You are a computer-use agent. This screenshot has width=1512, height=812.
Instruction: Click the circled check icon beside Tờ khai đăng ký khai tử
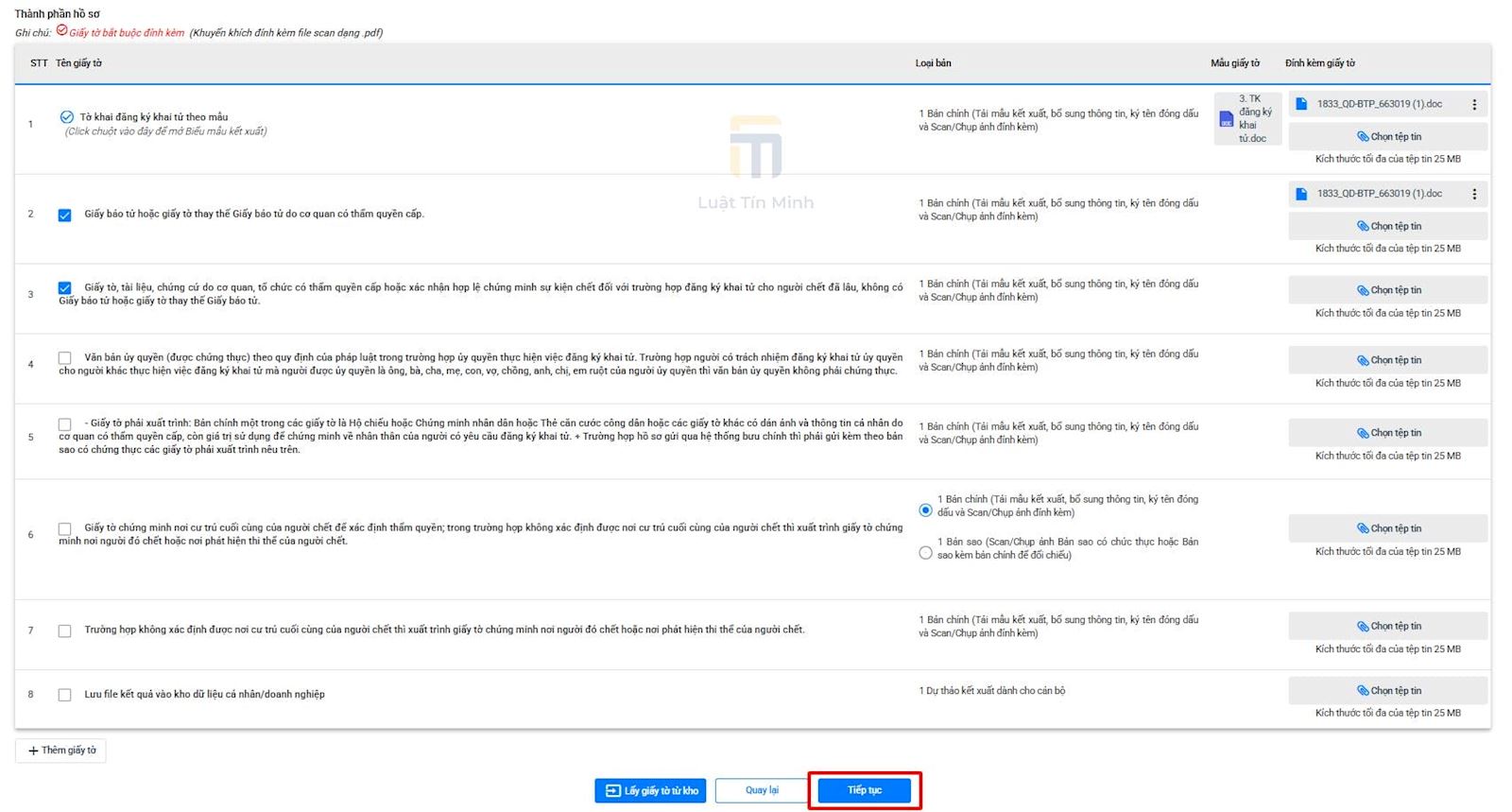66,117
